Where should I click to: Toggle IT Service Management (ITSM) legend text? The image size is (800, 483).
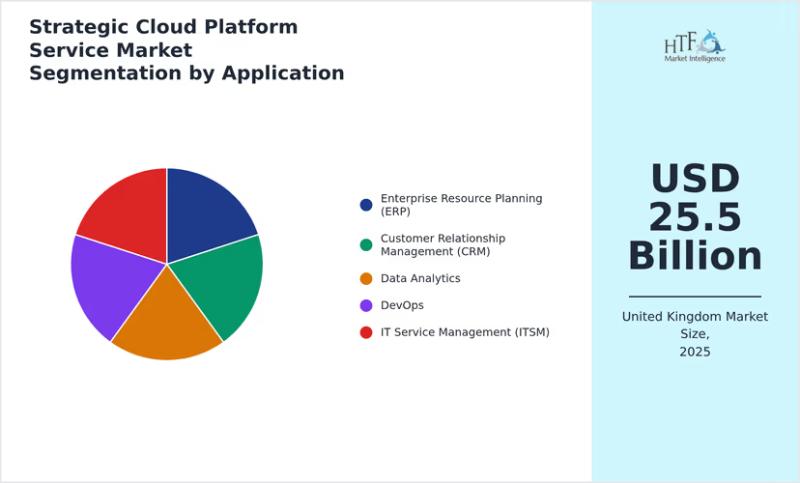[x=465, y=332]
